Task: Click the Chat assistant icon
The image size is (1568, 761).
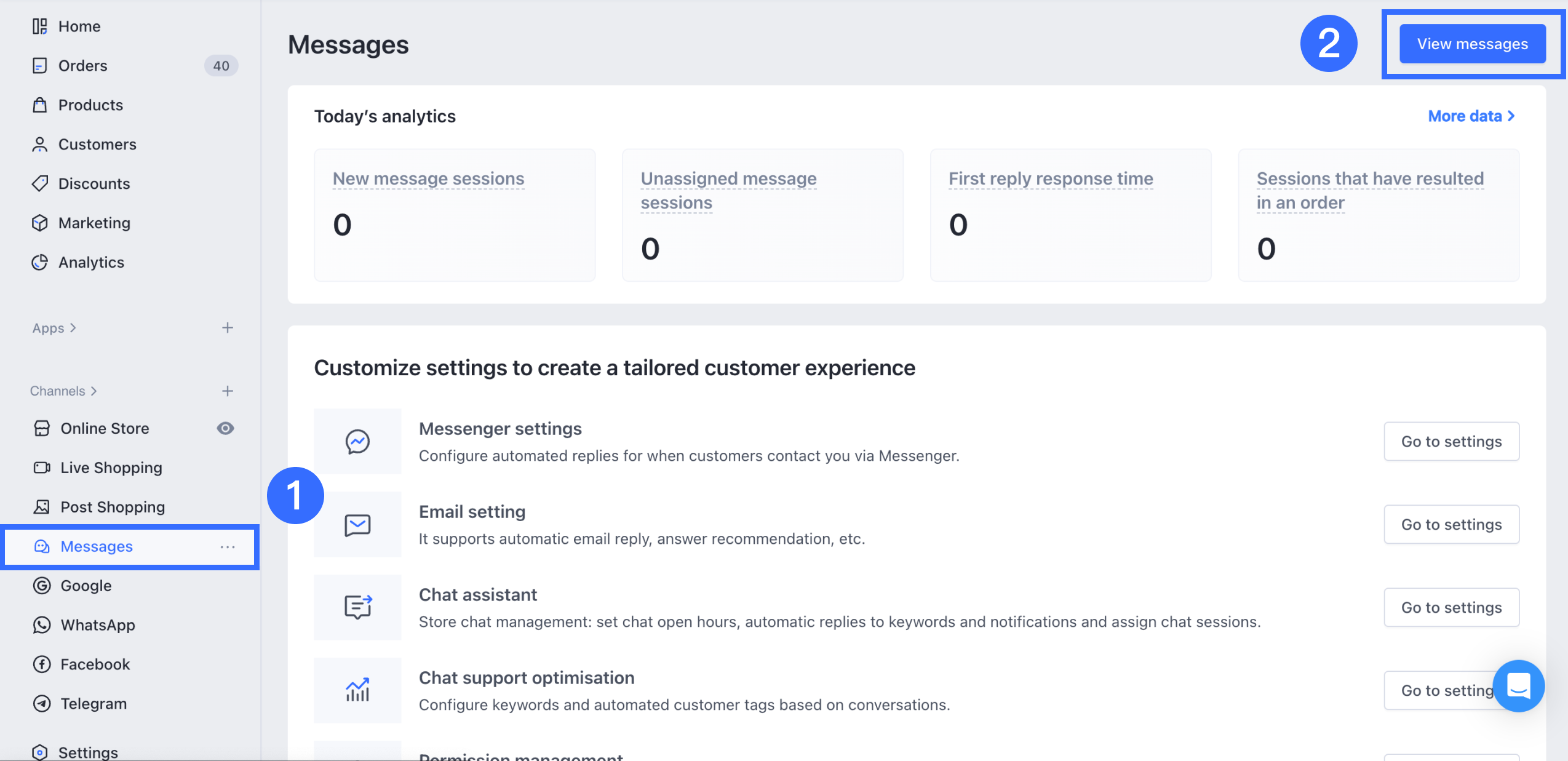Action: point(357,607)
